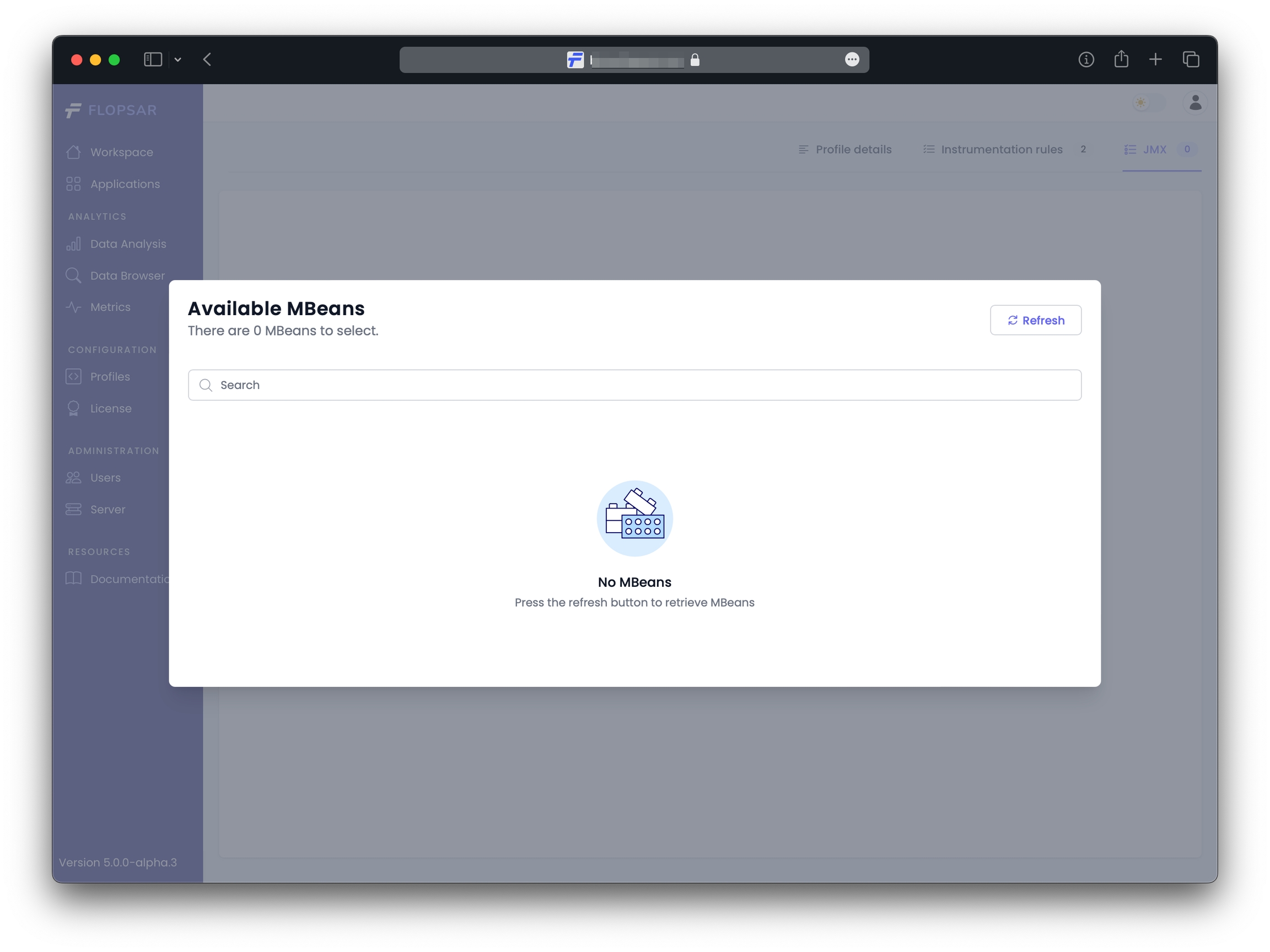Image resolution: width=1270 pixels, height=952 pixels.
Task: Open the Users administration item
Action: coord(105,478)
